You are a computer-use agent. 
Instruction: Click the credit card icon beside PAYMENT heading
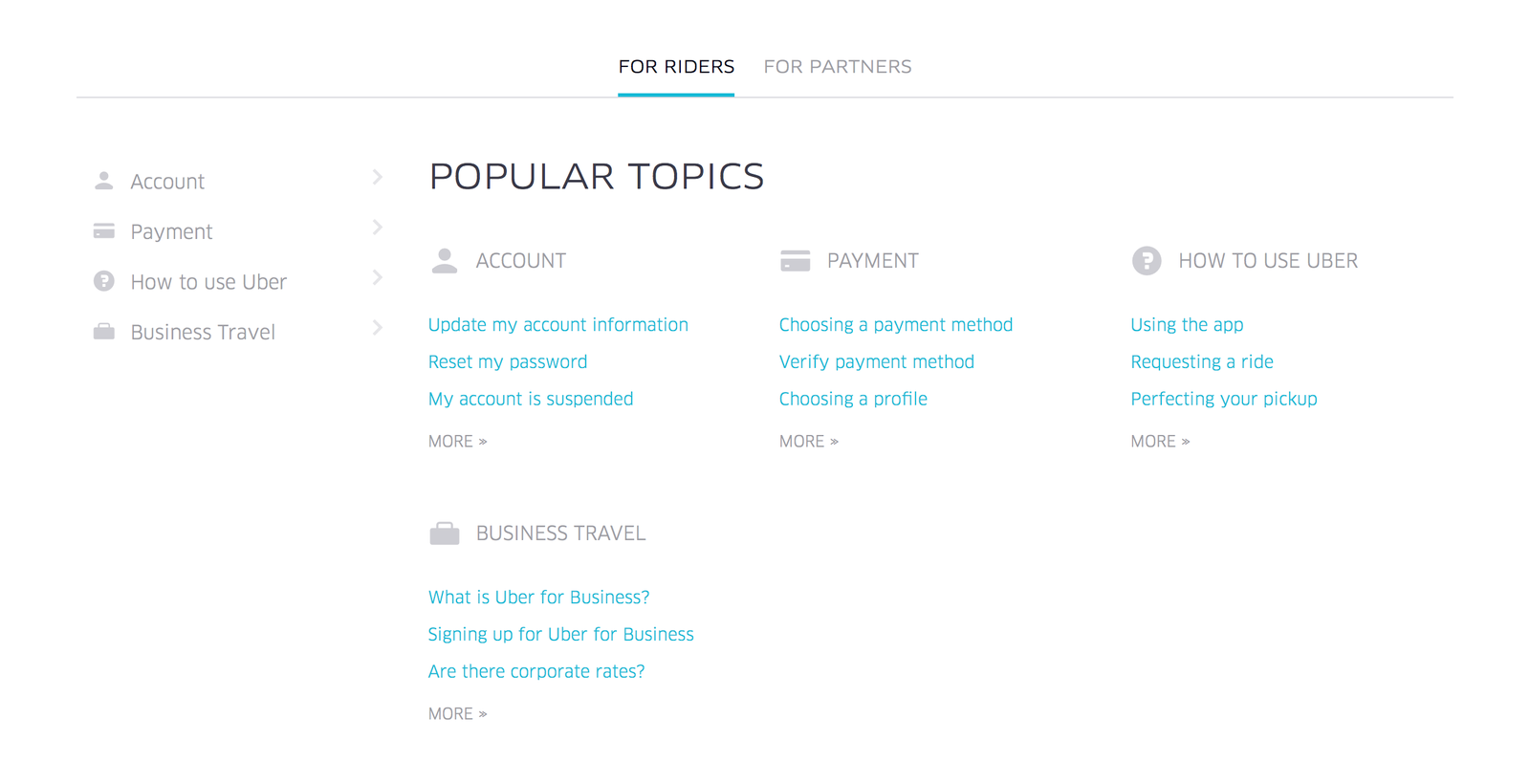click(x=795, y=261)
